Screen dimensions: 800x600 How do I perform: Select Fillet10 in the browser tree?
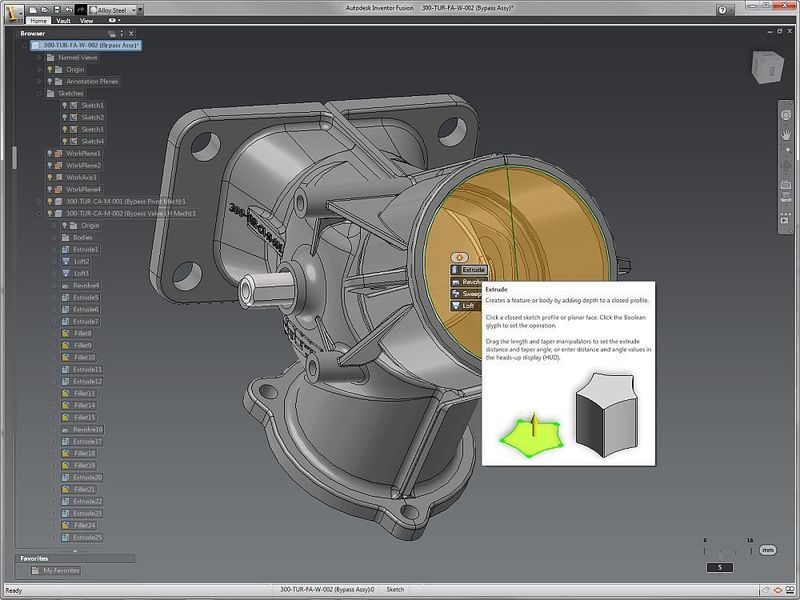(x=85, y=358)
